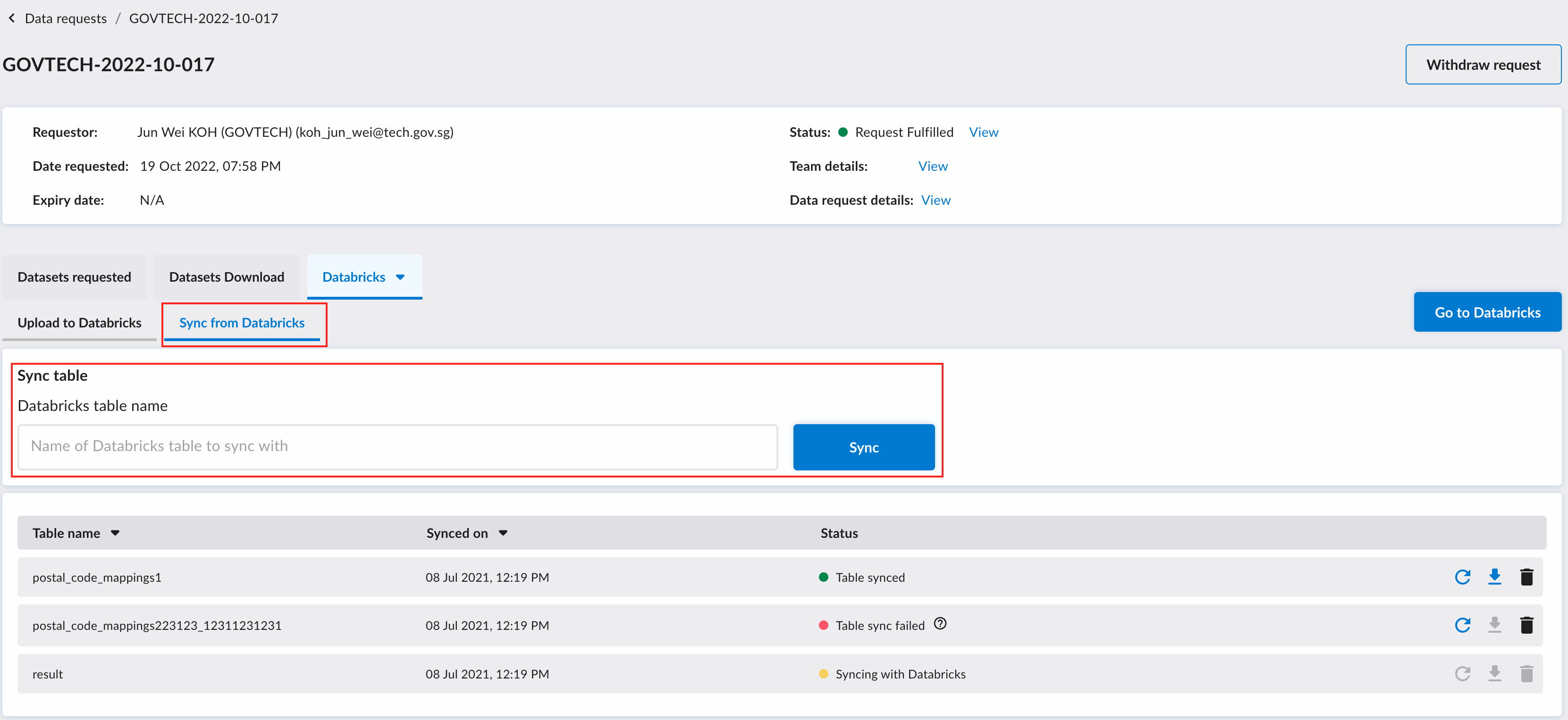
Task: Click the Go to Databricks button
Action: [x=1487, y=312]
